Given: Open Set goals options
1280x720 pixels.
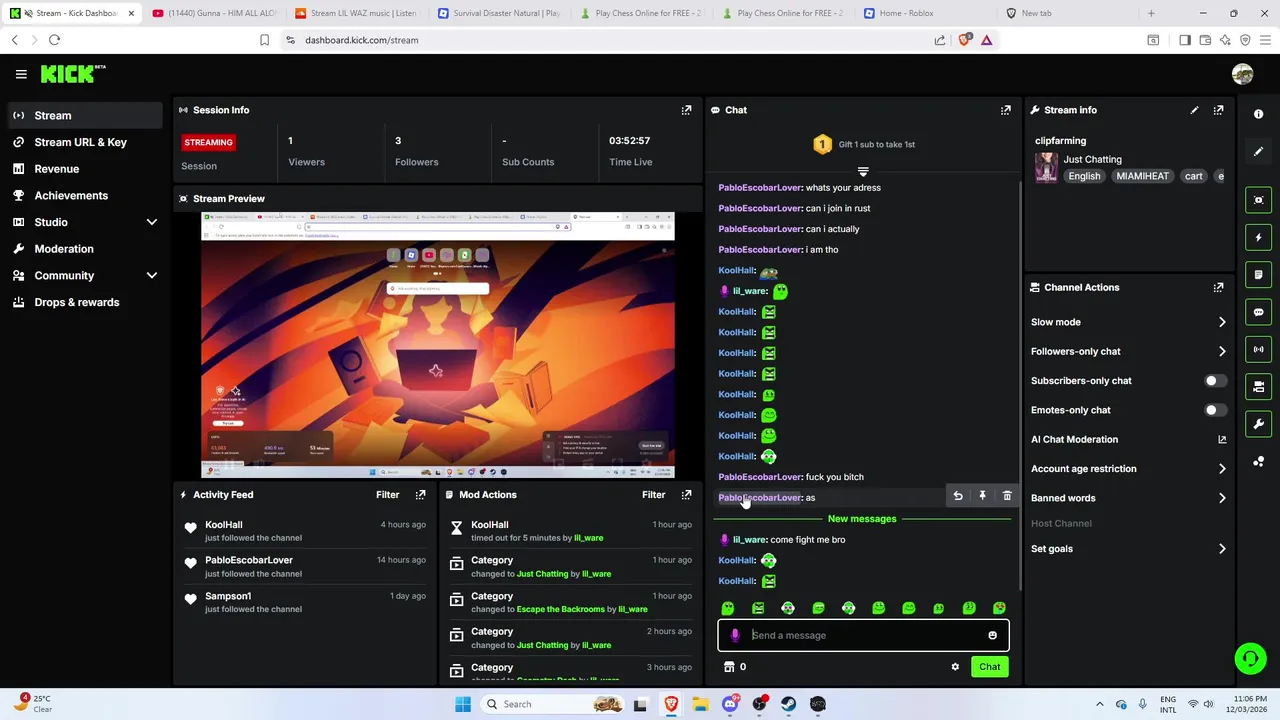Looking at the screenshot, I should [x=1129, y=549].
